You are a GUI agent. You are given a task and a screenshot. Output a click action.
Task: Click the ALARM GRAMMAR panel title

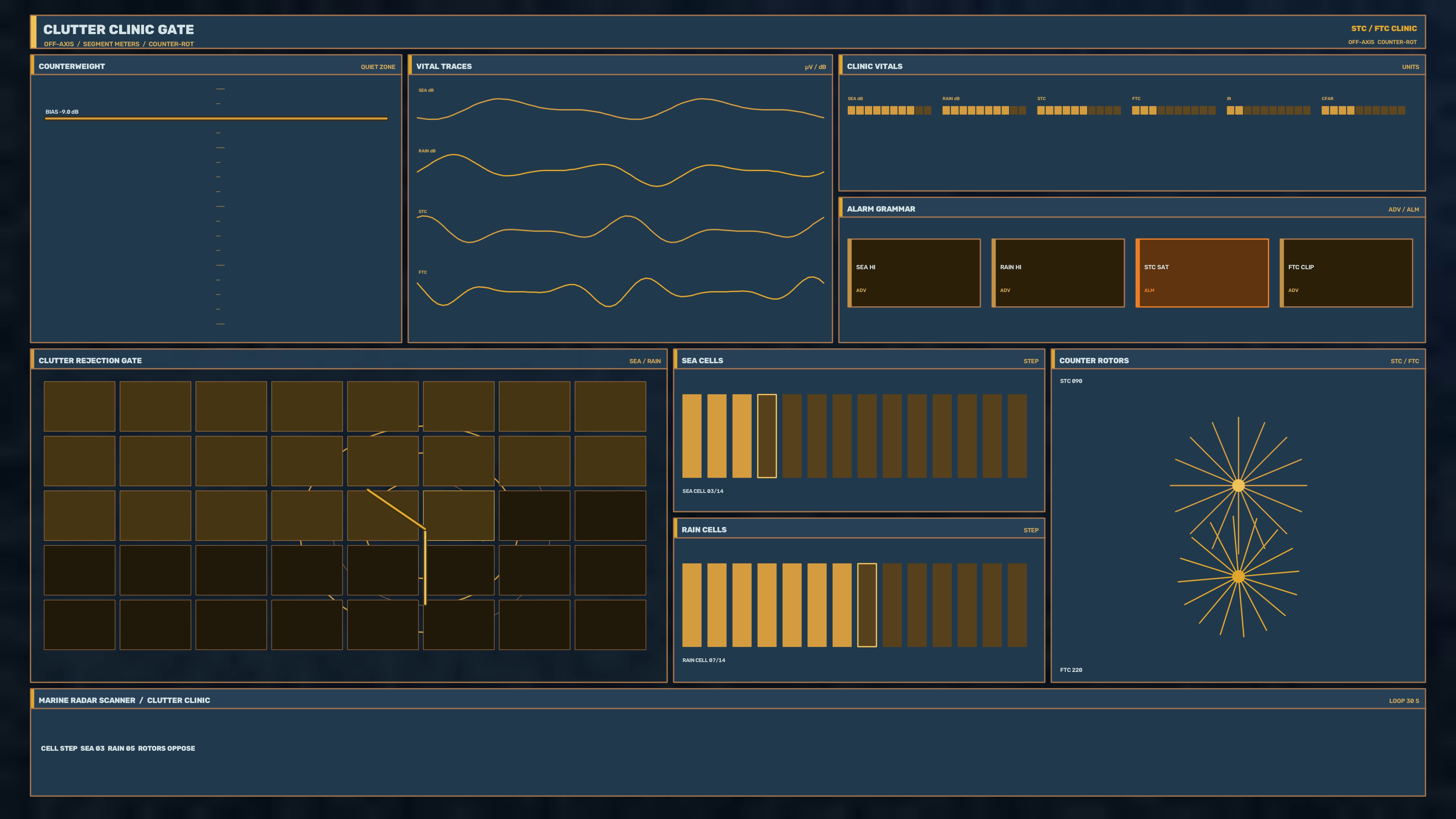pos(881,209)
